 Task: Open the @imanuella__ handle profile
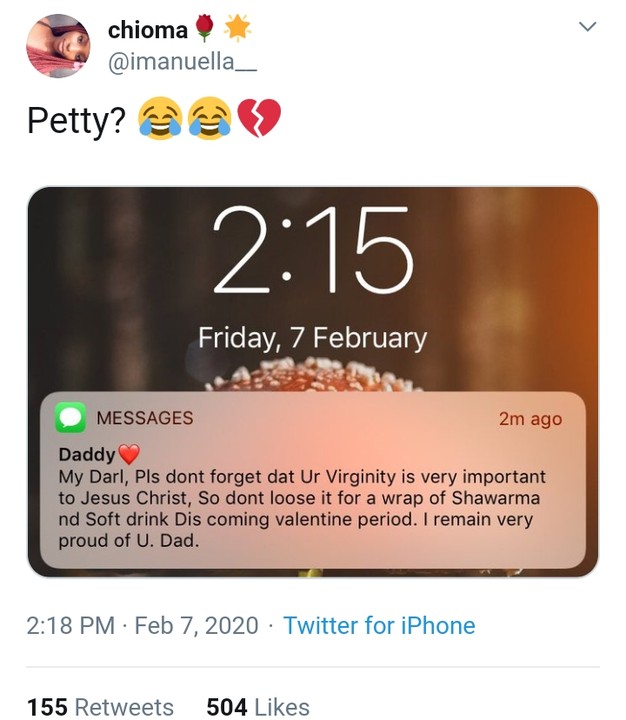(182, 61)
